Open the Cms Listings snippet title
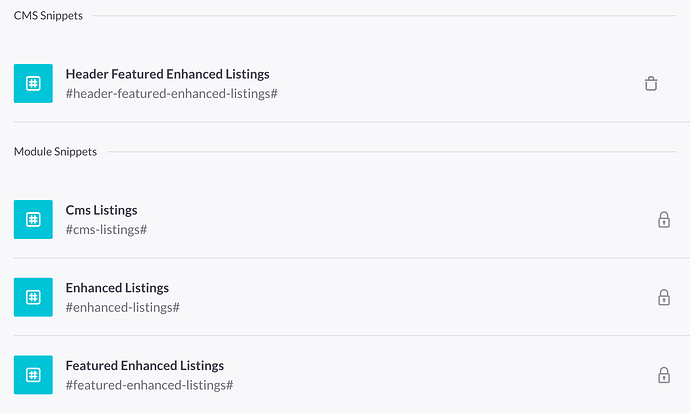This screenshot has height=413, width=690. [x=101, y=210]
